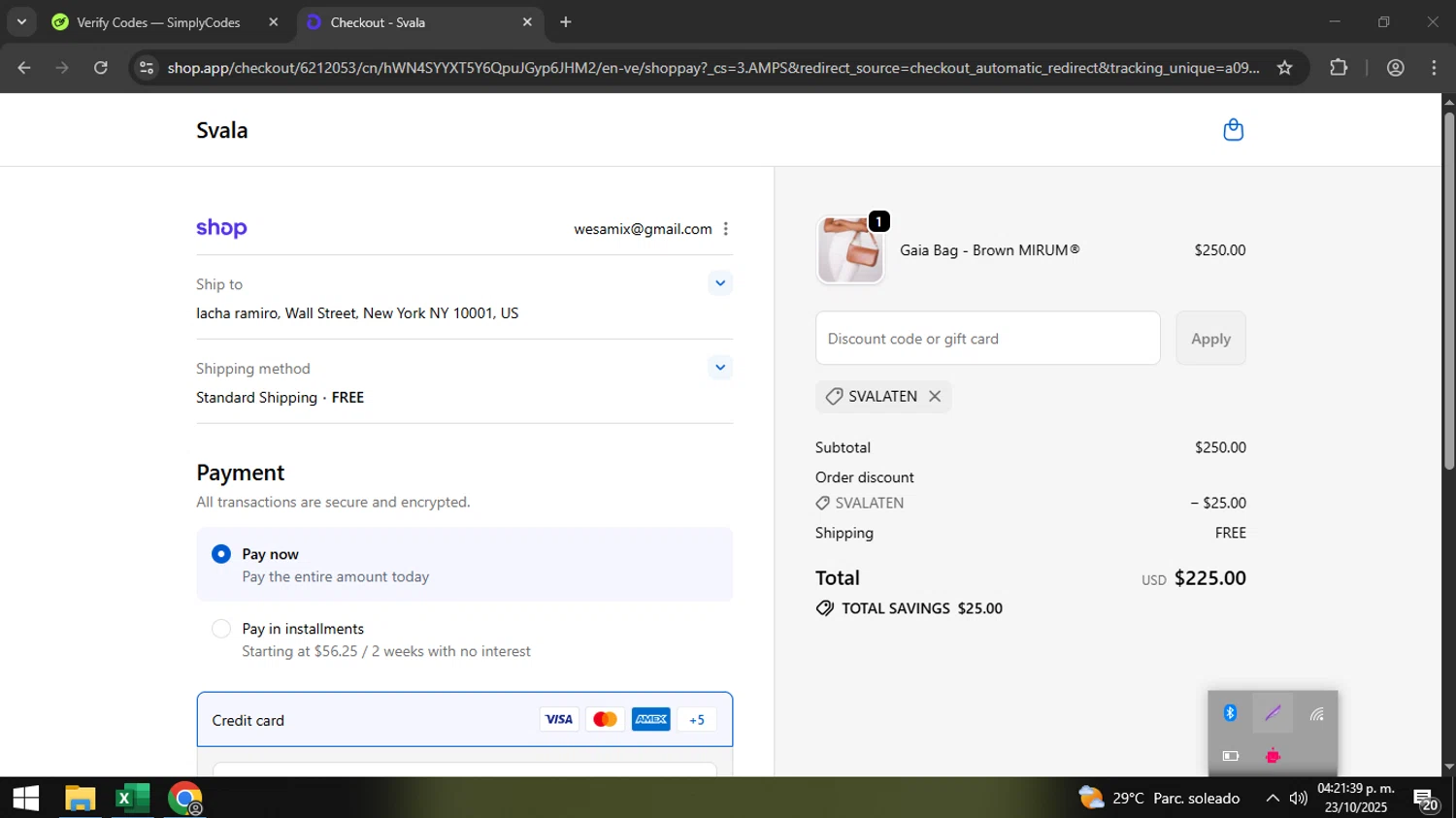The width and height of the screenshot is (1456, 818).
Task: Click the Apply discount button
Action: (x=1210, y=339)
